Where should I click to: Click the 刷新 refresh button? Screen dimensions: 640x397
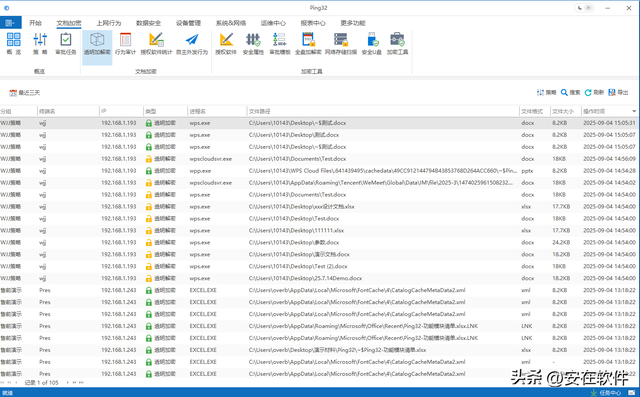(594, 93)
